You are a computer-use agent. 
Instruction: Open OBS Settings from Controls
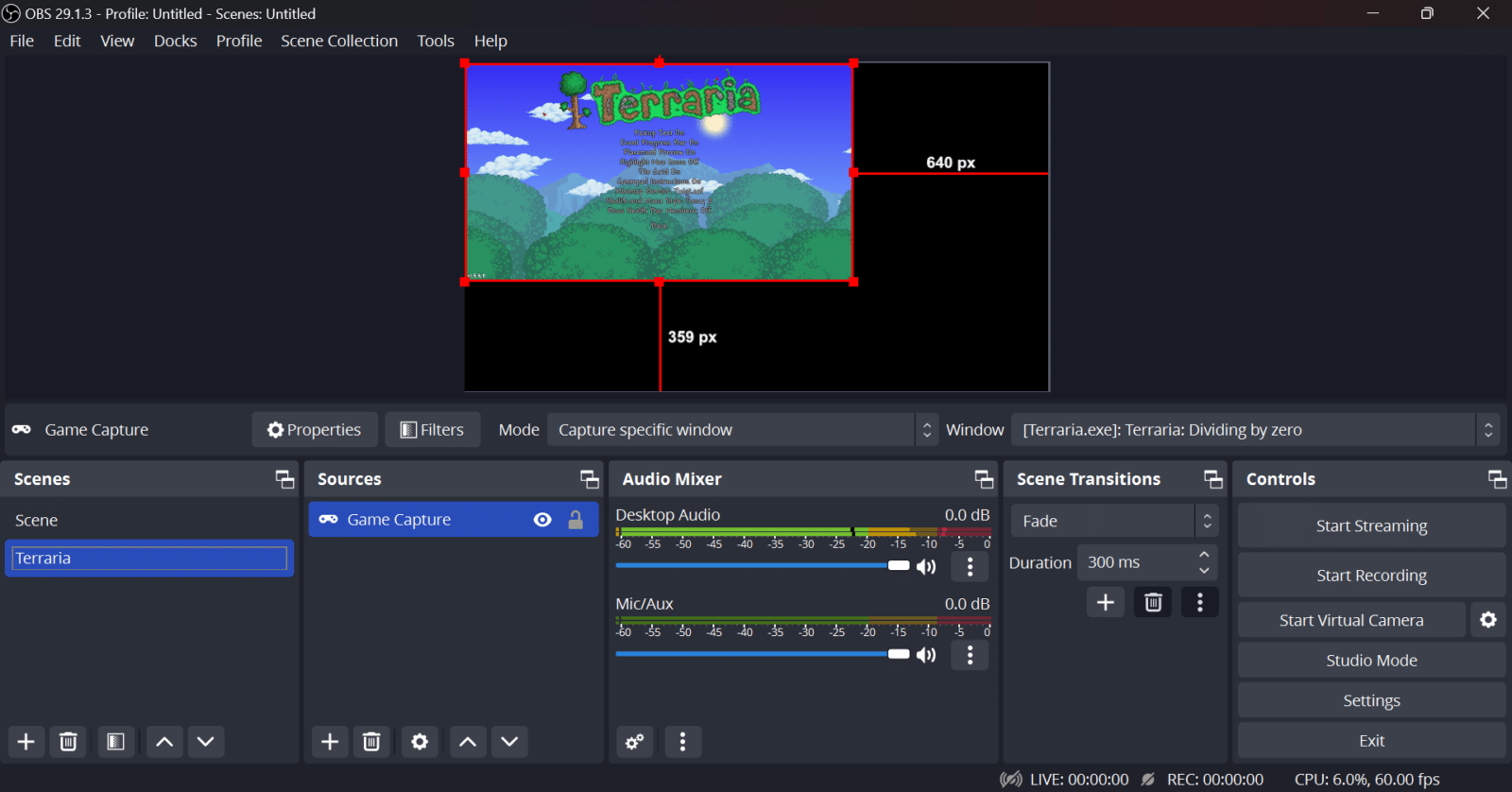[x=1371, y=700]
